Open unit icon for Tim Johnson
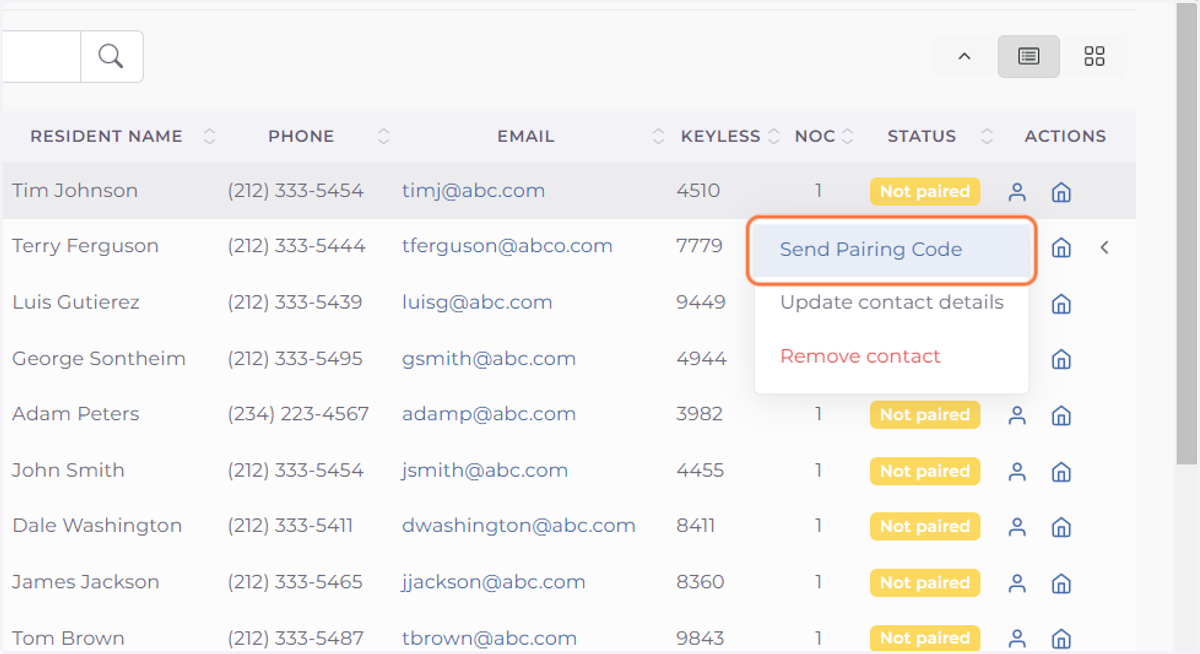The height and width of the screenshot is (654, 1200). 1062,192
